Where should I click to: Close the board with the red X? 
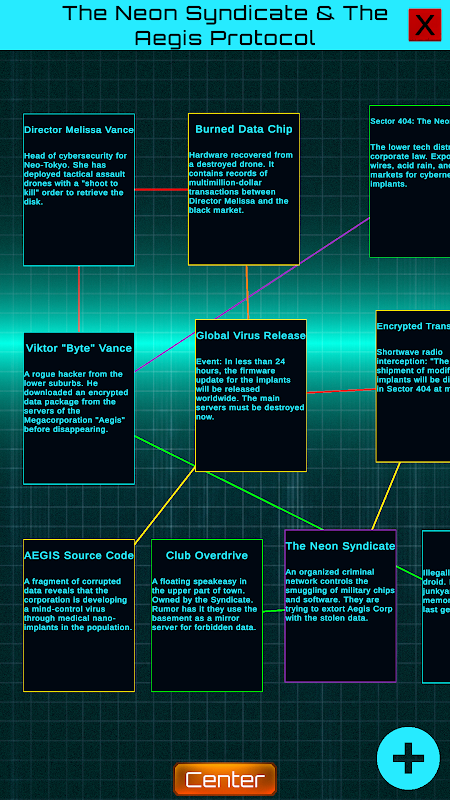pyautogui.click(x=424, y=24)
